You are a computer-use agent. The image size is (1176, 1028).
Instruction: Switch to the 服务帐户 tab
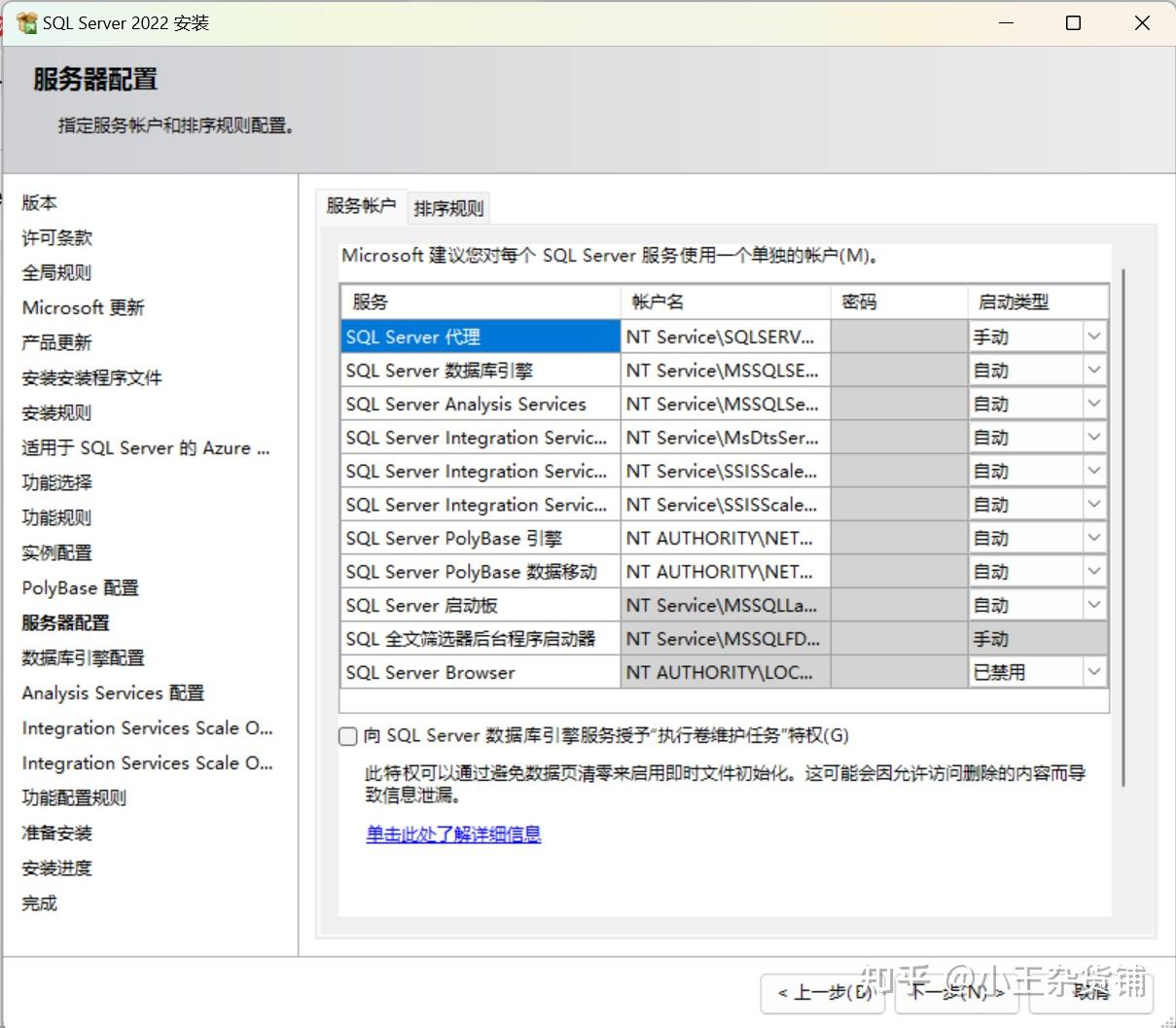(x=362, y=206)
